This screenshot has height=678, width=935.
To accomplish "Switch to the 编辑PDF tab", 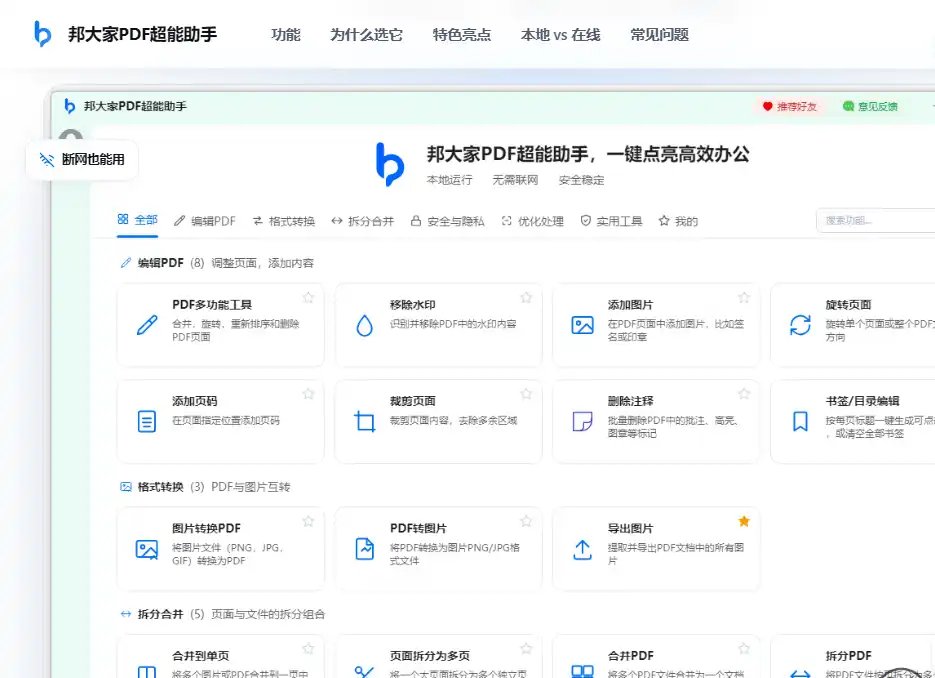I will (x=205, y=221).
